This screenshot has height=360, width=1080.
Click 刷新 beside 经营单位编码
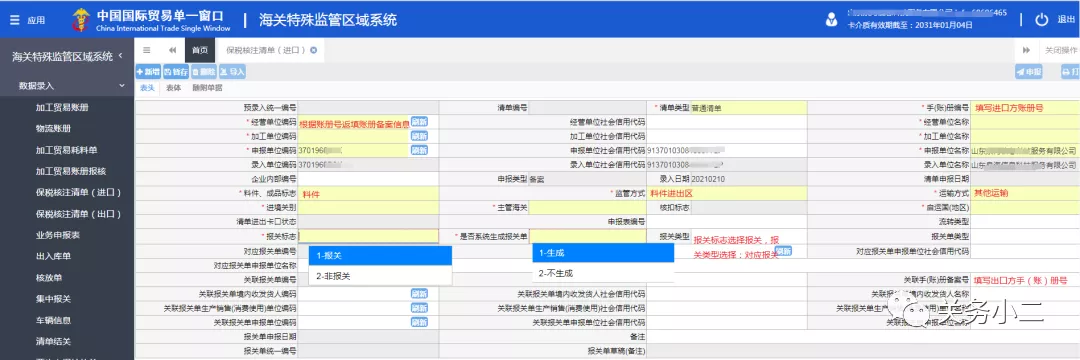[419, 122]
